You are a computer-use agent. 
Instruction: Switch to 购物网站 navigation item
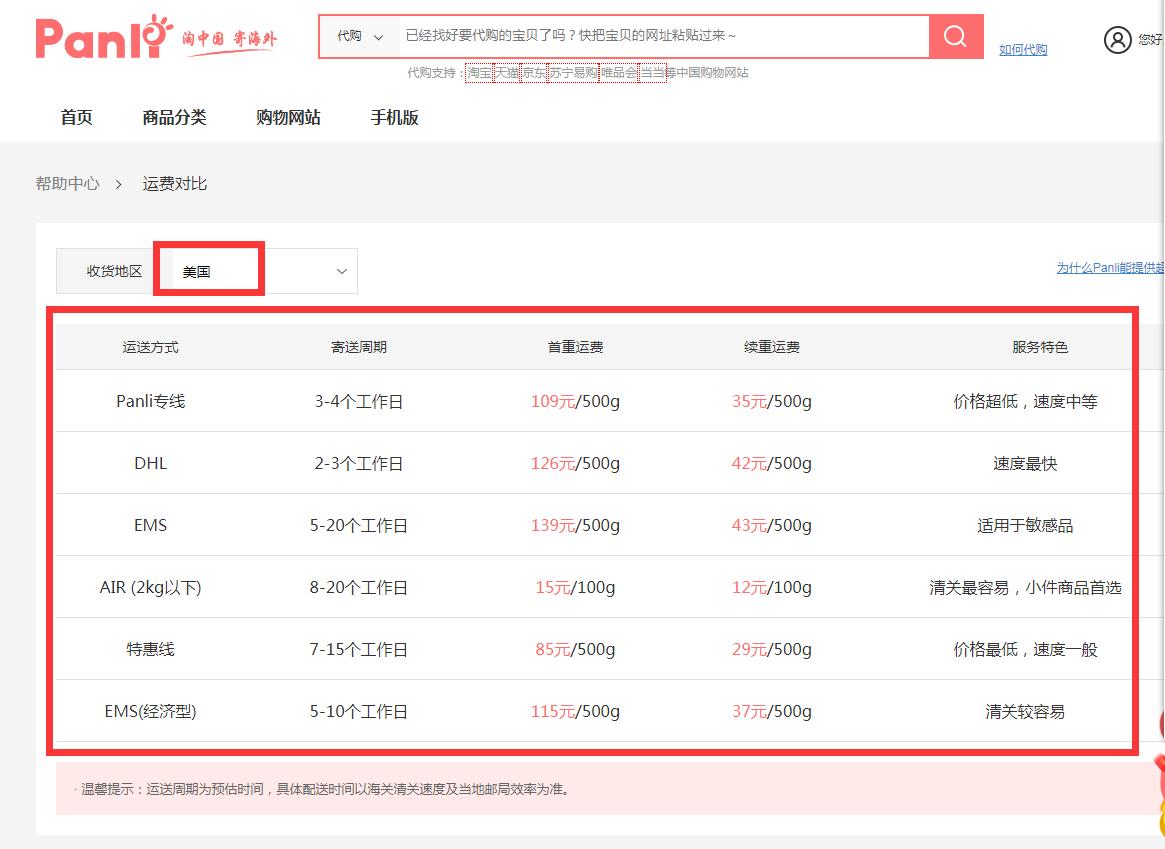click(288, 117)
